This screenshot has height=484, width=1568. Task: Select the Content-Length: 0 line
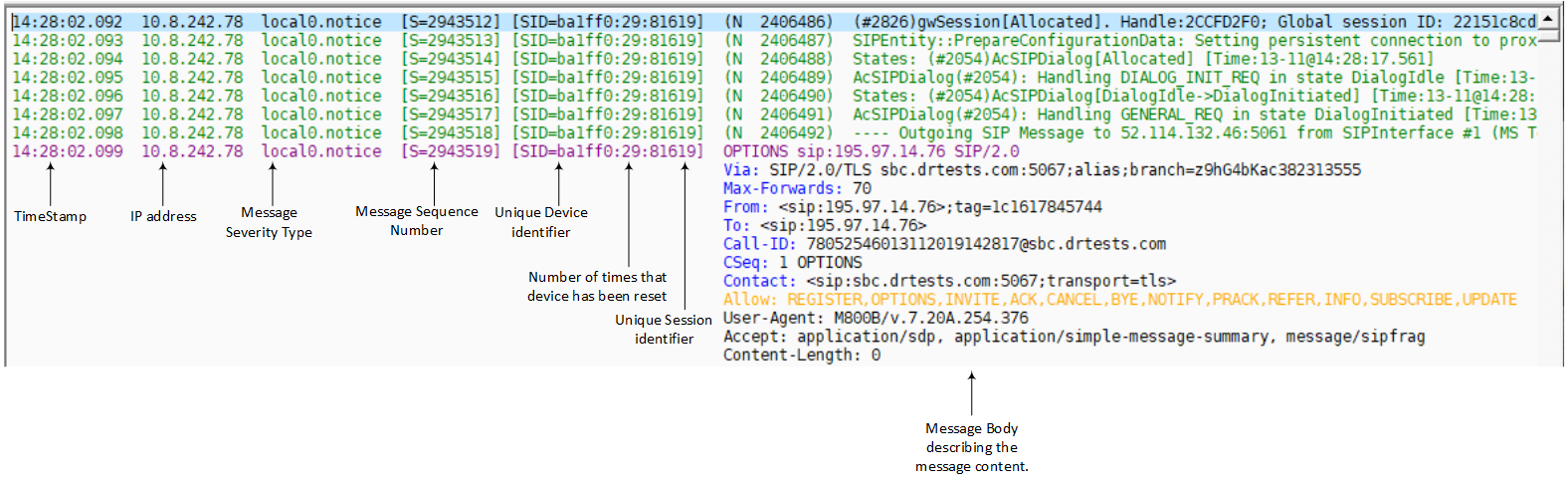point(801,356)
